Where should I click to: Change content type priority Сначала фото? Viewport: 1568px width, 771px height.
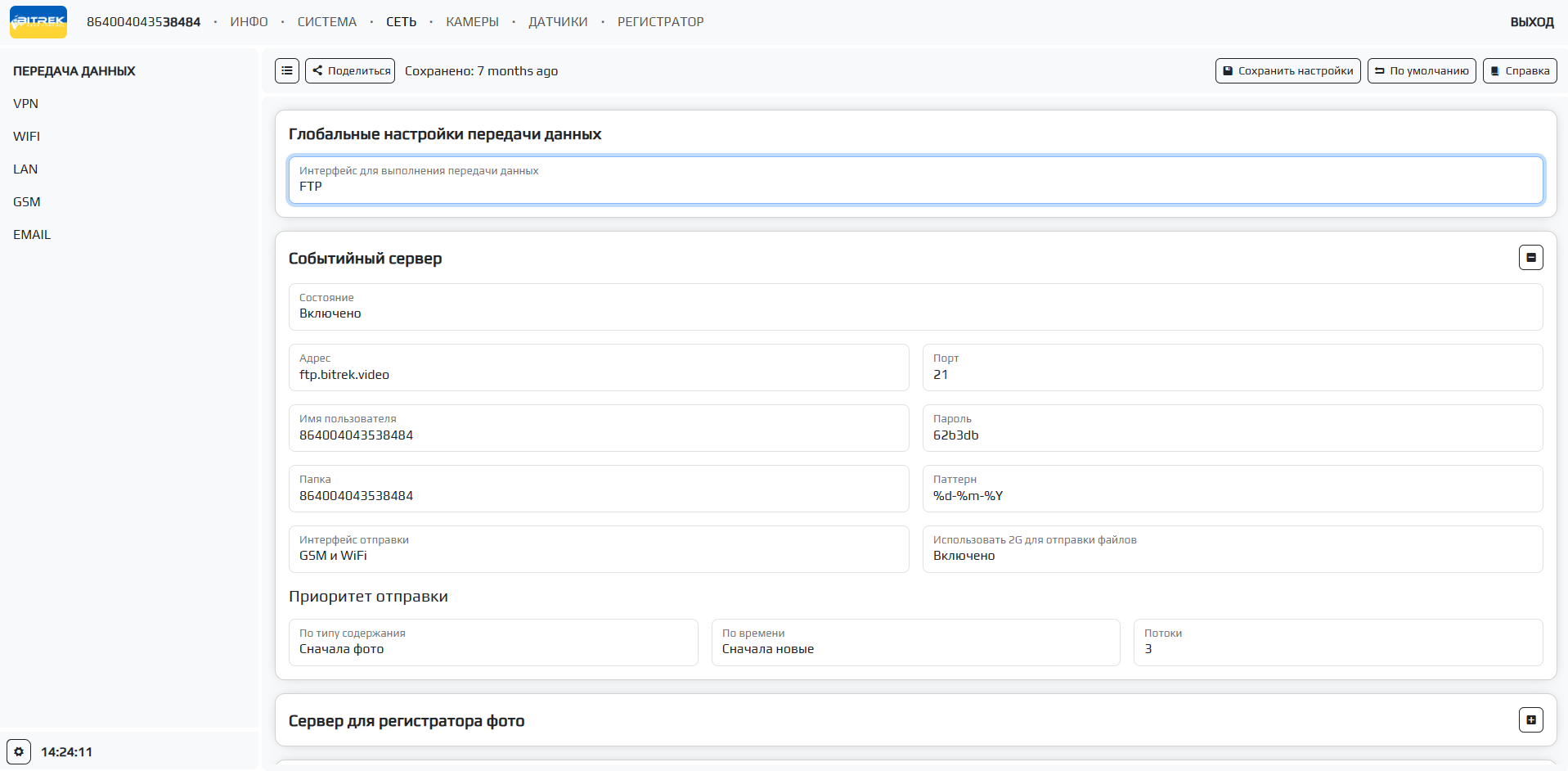492,642
